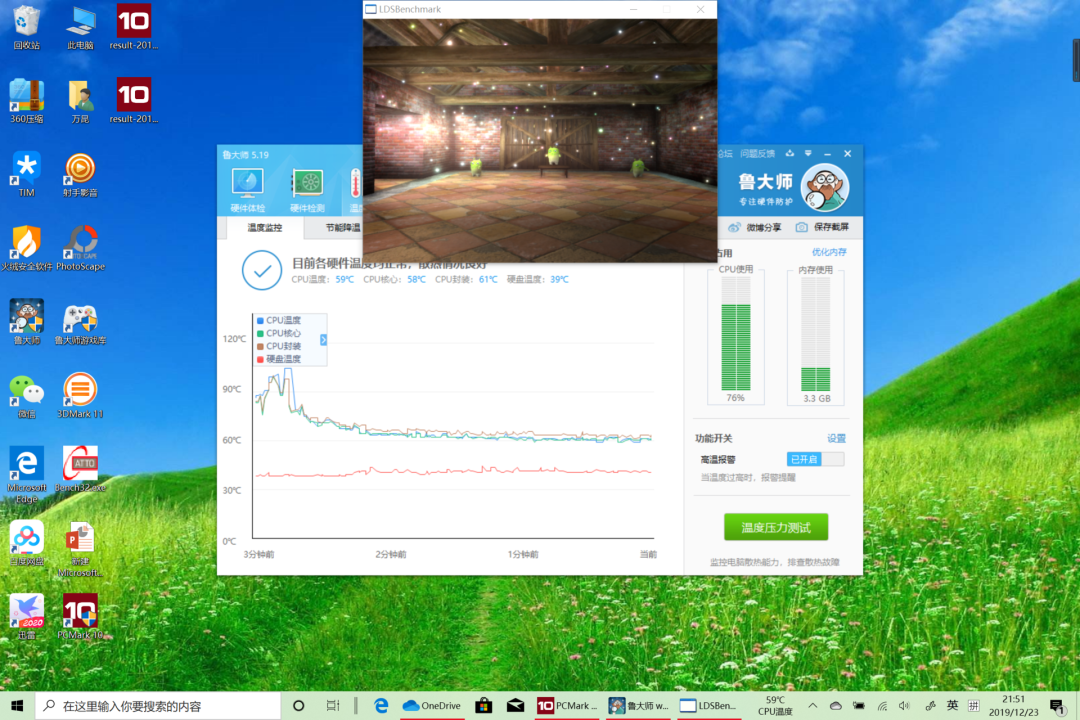
Task: Open the 此电脑 This PC desktop icon
Action: pos(81,28)
